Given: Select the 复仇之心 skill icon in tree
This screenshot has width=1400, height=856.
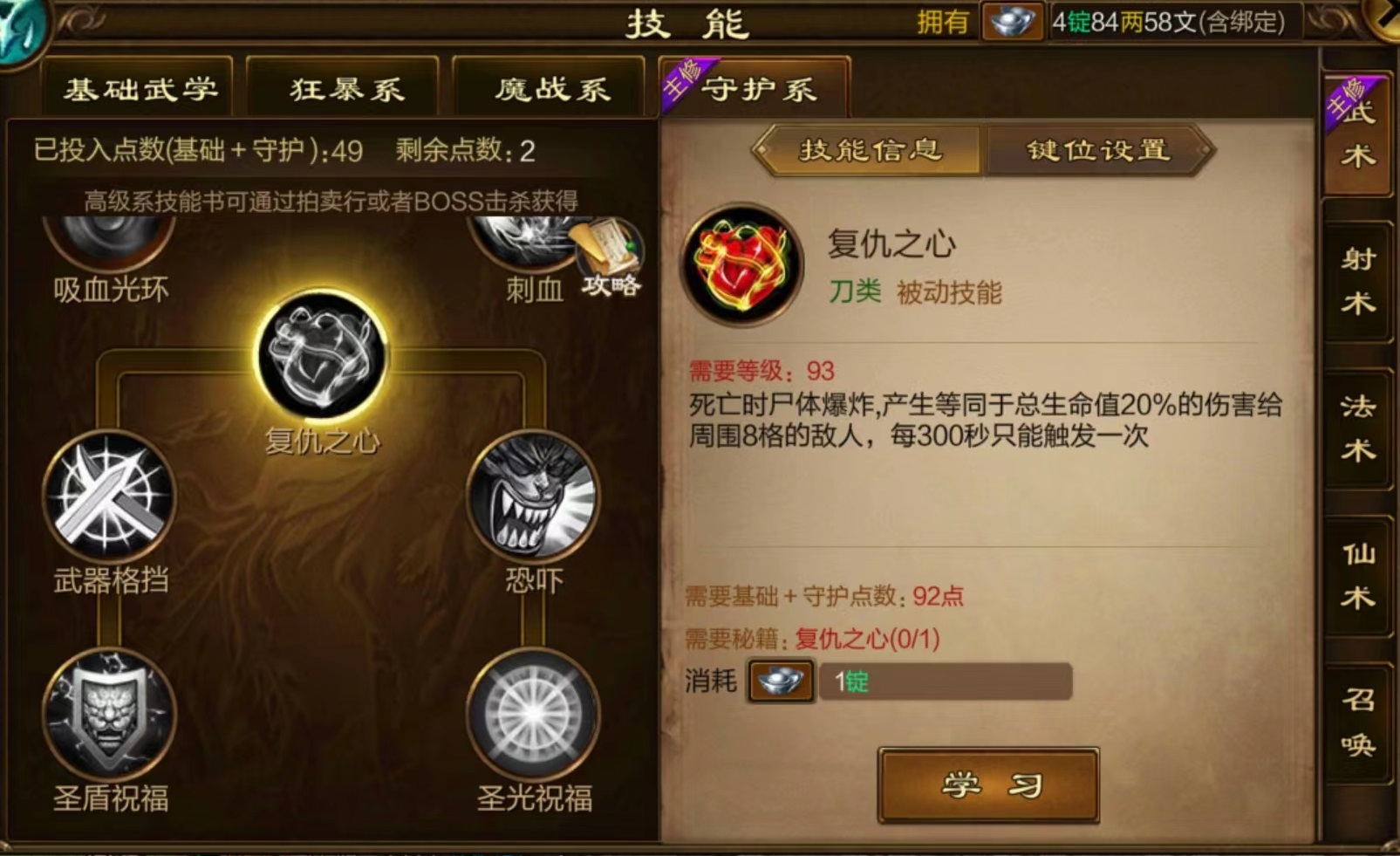Looking at the screenshot, I should pyautogui.click(x=323, y=356).
